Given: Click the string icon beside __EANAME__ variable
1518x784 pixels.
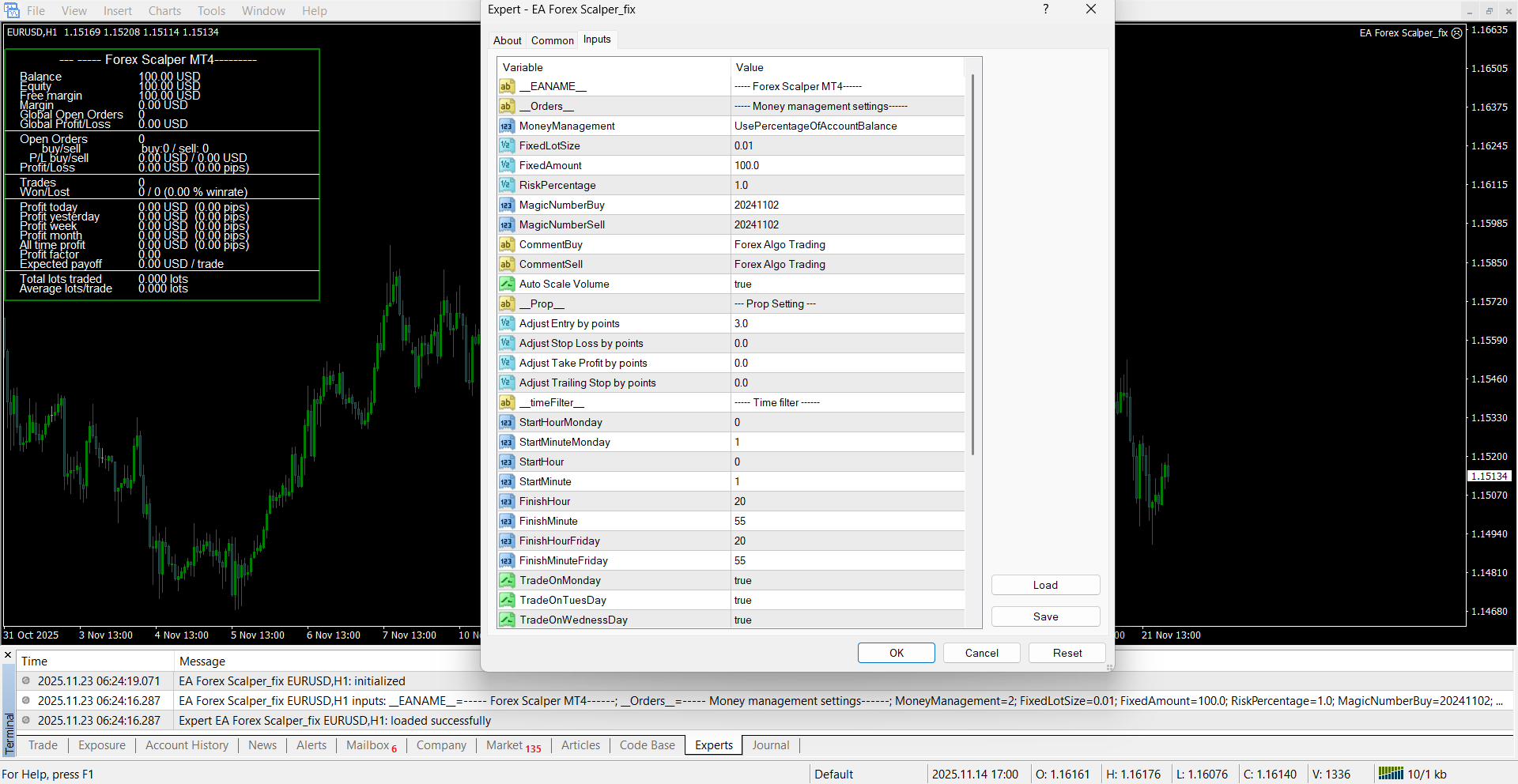Looking at the screenshot, I should coord(507,86).
